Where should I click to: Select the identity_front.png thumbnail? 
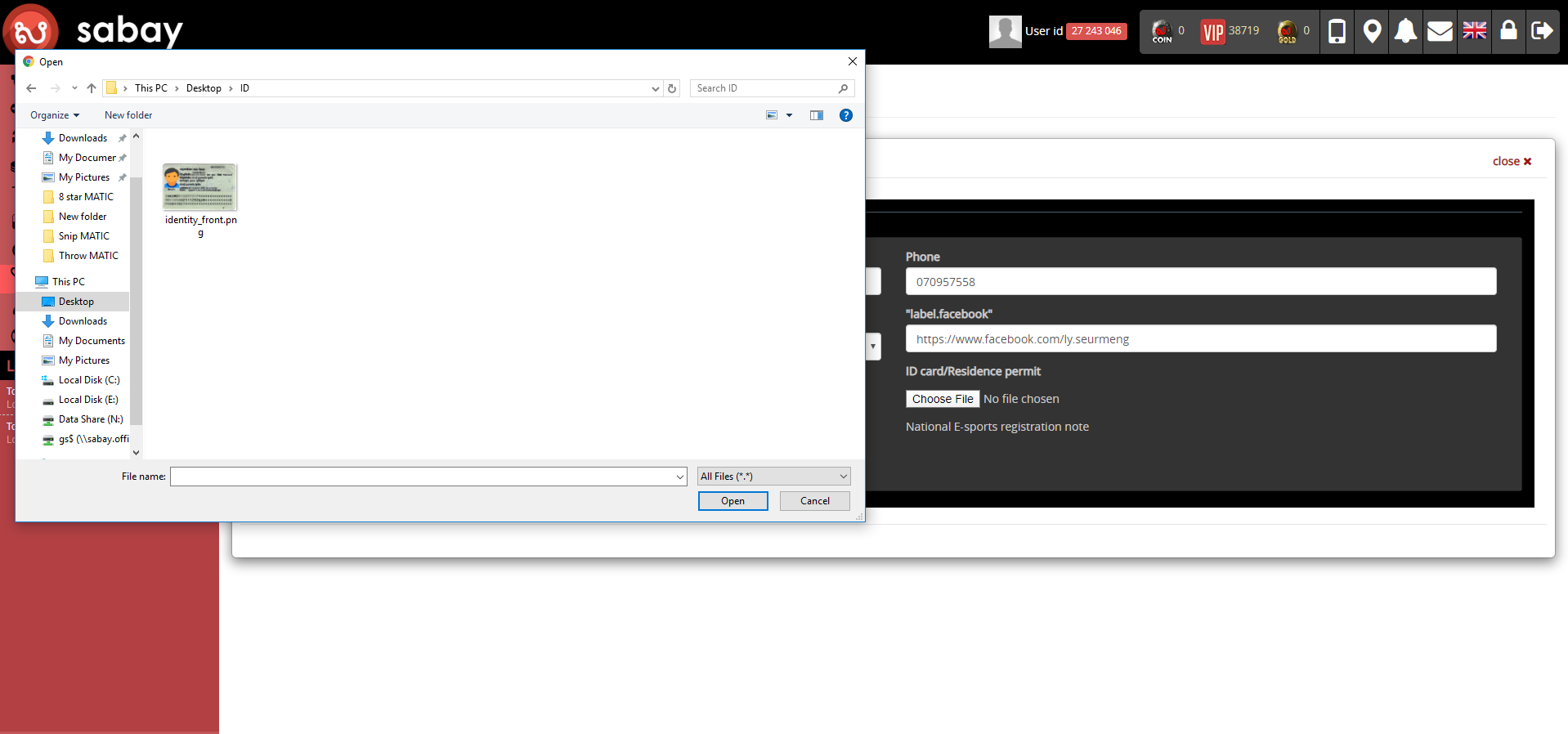click(x=200, y=188)
